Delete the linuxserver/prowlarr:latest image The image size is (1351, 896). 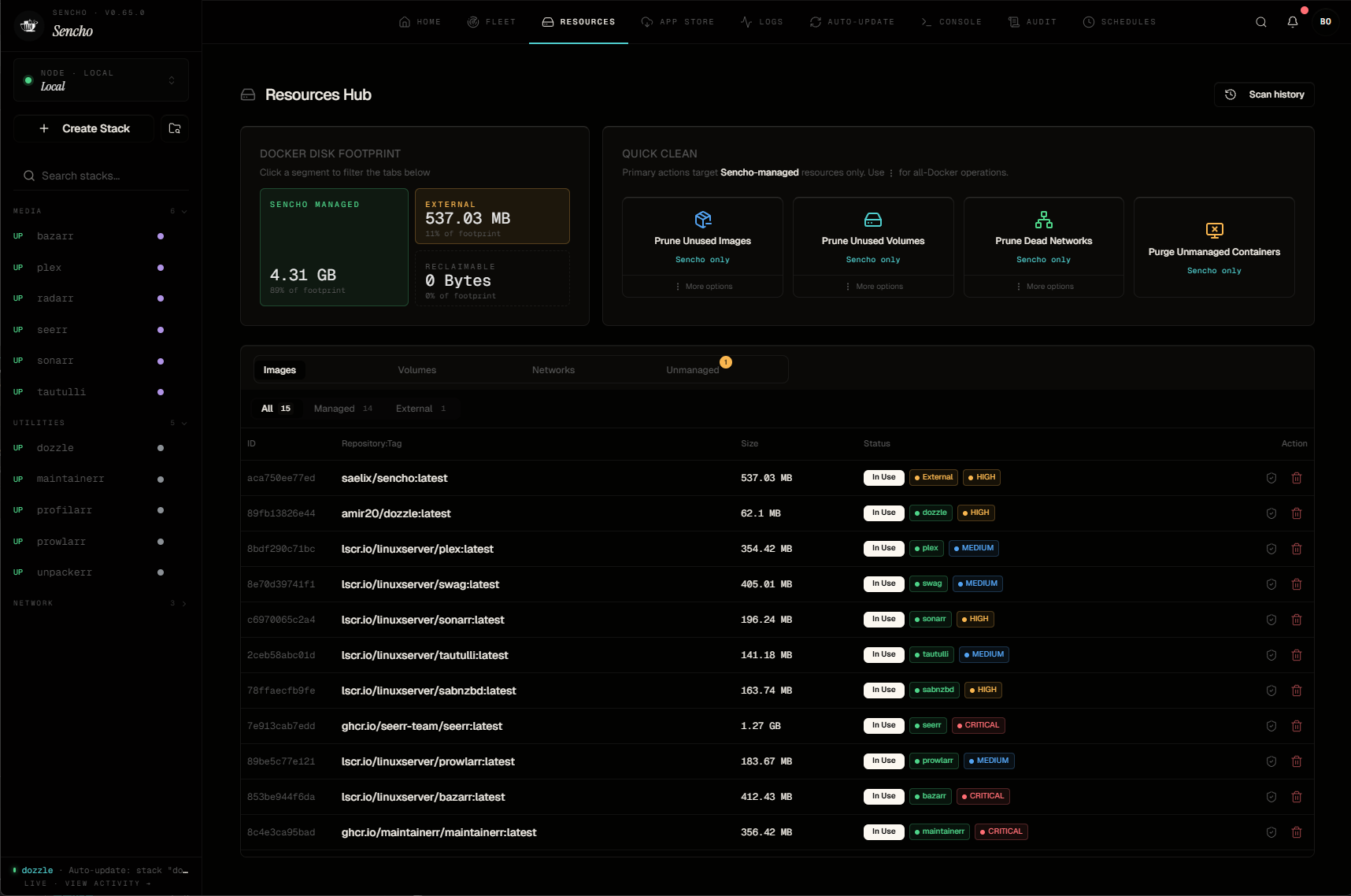click(x=1297, y=761)
